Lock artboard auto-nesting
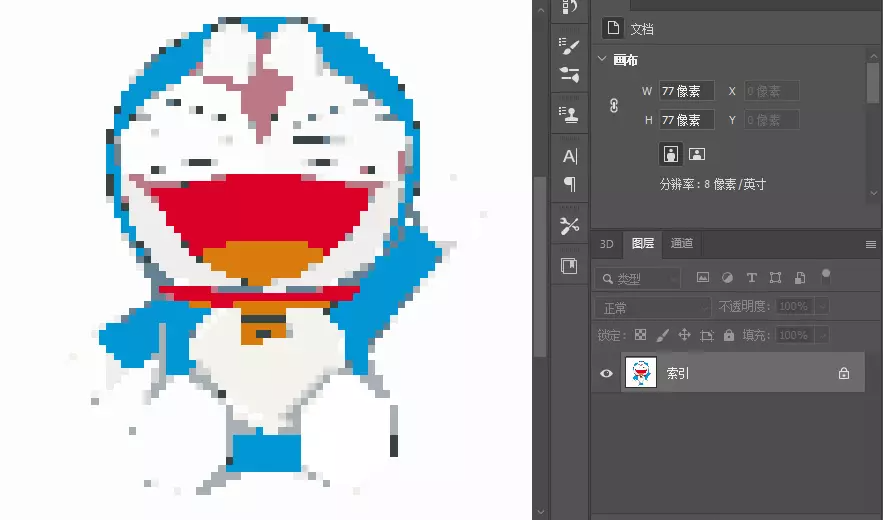Viewport: 883px width, 520px height. pos(707,336)
